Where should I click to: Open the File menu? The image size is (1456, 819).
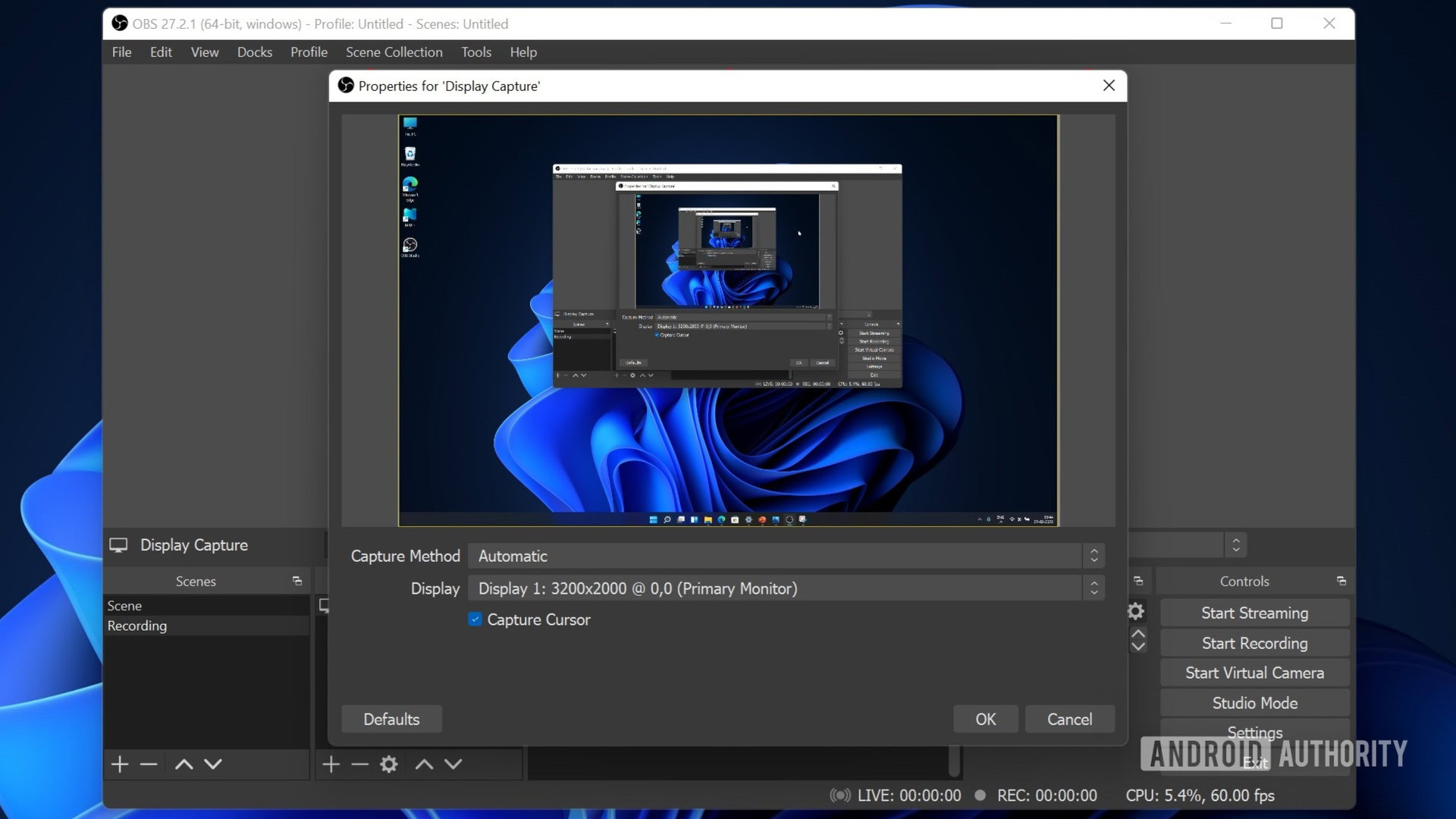[121, 51]
